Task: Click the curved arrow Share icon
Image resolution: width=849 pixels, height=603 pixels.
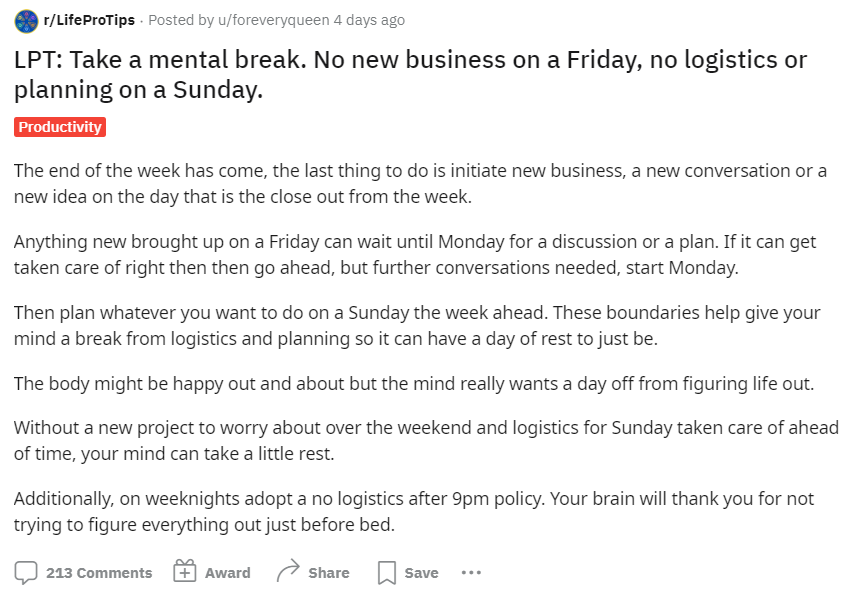Action: point(288,571)
